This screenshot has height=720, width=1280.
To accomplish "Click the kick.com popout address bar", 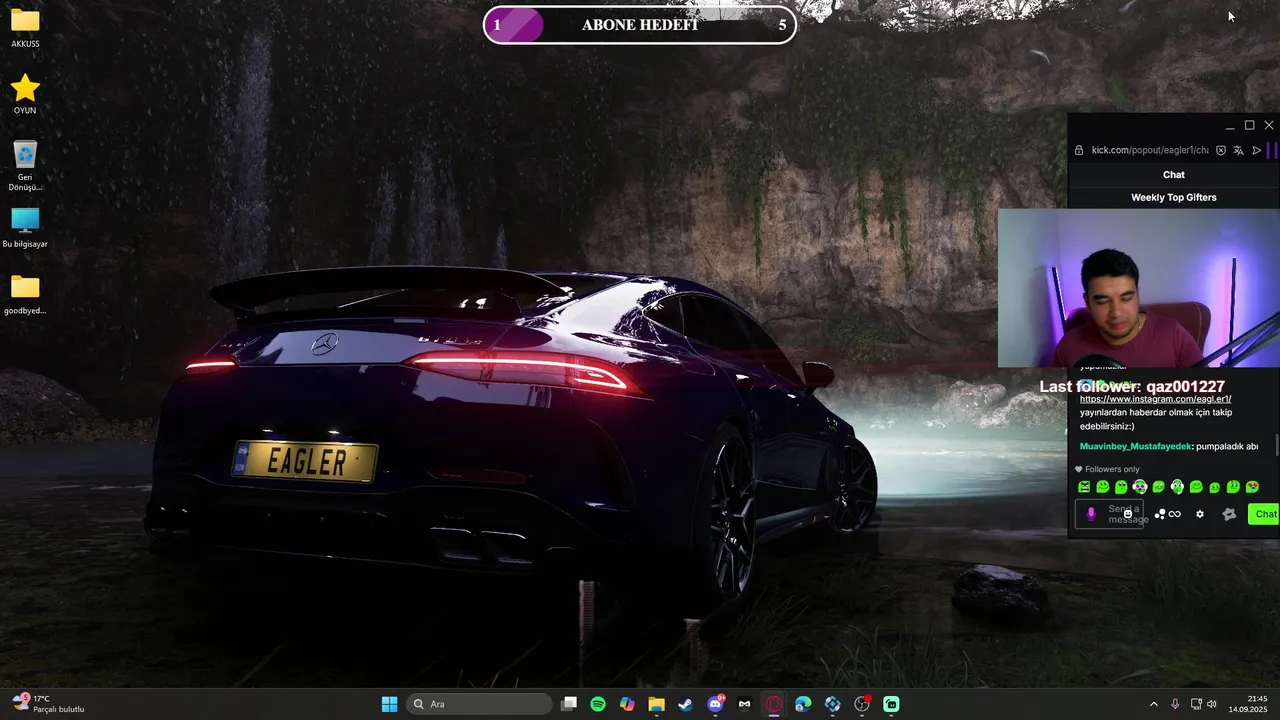I will tap(1150, 150).
